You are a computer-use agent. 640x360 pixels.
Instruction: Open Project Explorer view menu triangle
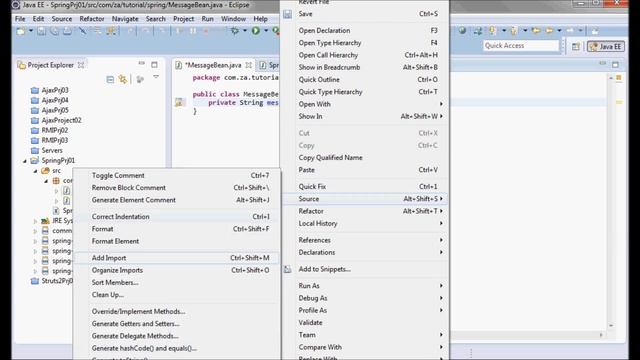(156, 77)
